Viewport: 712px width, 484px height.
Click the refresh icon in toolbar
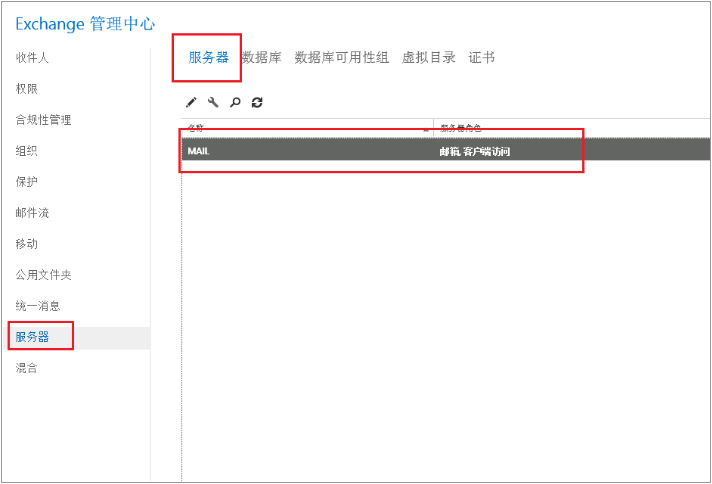257,102
